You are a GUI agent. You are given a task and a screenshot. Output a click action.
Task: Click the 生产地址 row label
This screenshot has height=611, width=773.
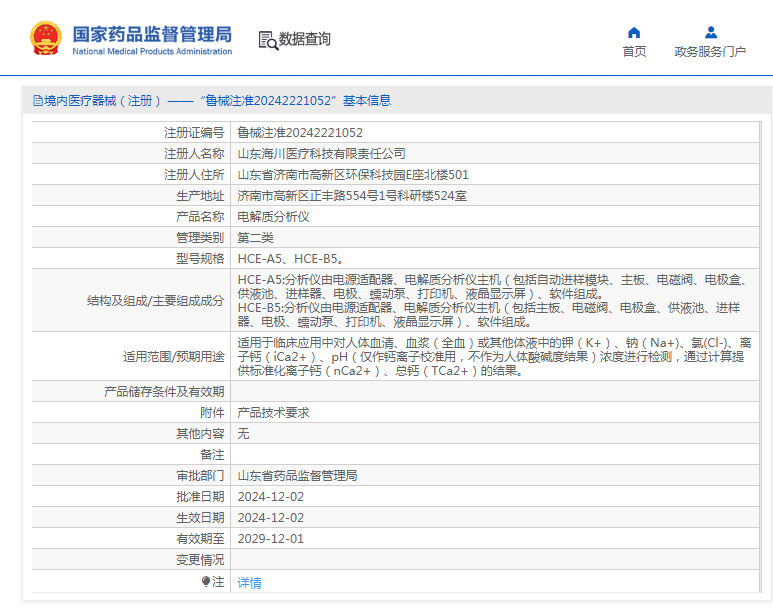pos(200,196)
